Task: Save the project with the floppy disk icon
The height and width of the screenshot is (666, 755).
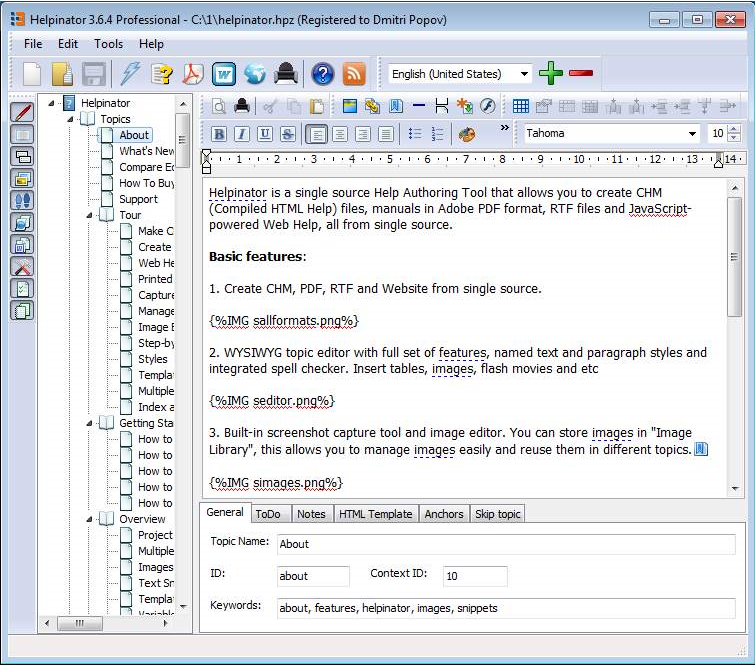Action: 93,74
